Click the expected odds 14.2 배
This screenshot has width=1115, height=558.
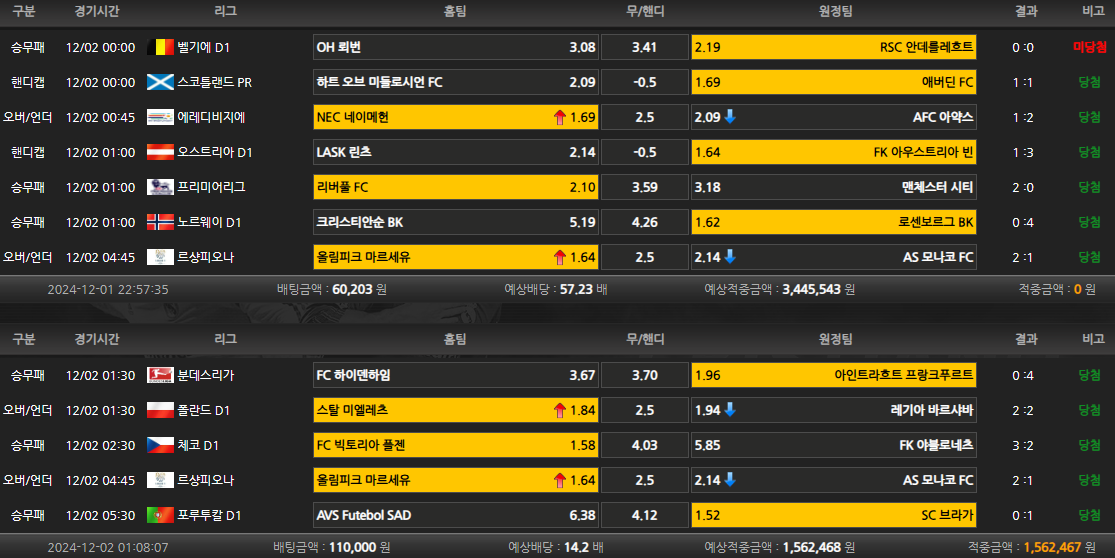[583, 547]
